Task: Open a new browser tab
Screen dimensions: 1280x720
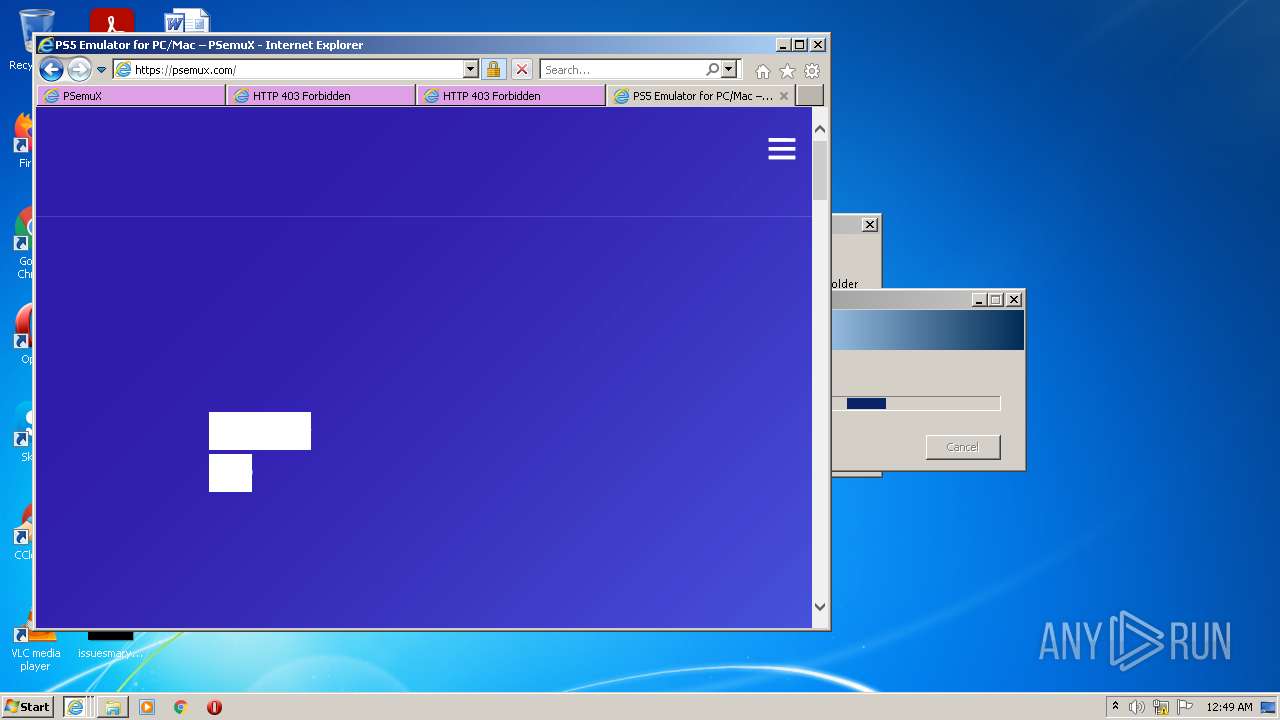Action: 810,96
